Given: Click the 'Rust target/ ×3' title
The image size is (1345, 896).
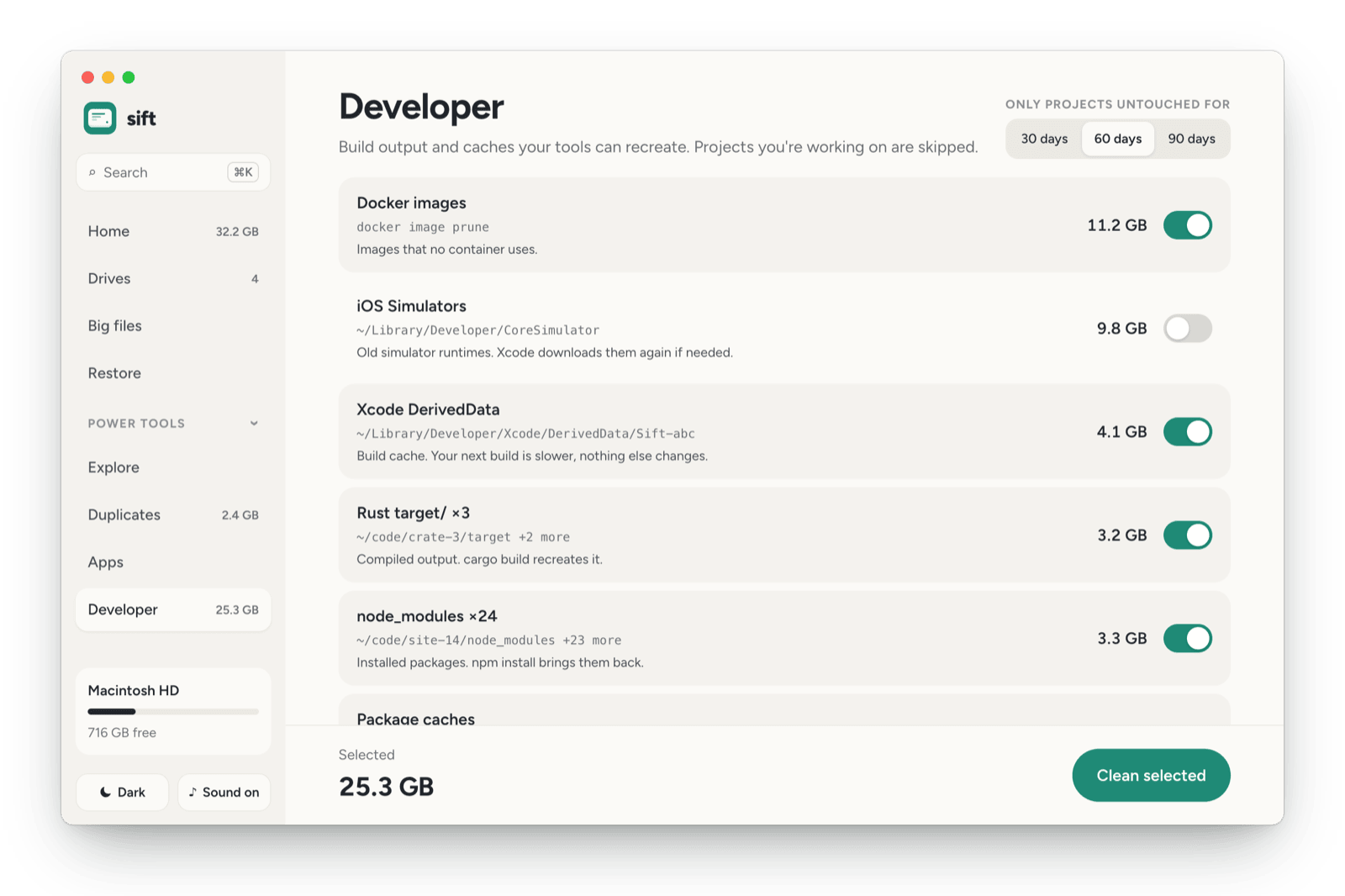Looking at the screenshot, I should (x=413, y=513).
